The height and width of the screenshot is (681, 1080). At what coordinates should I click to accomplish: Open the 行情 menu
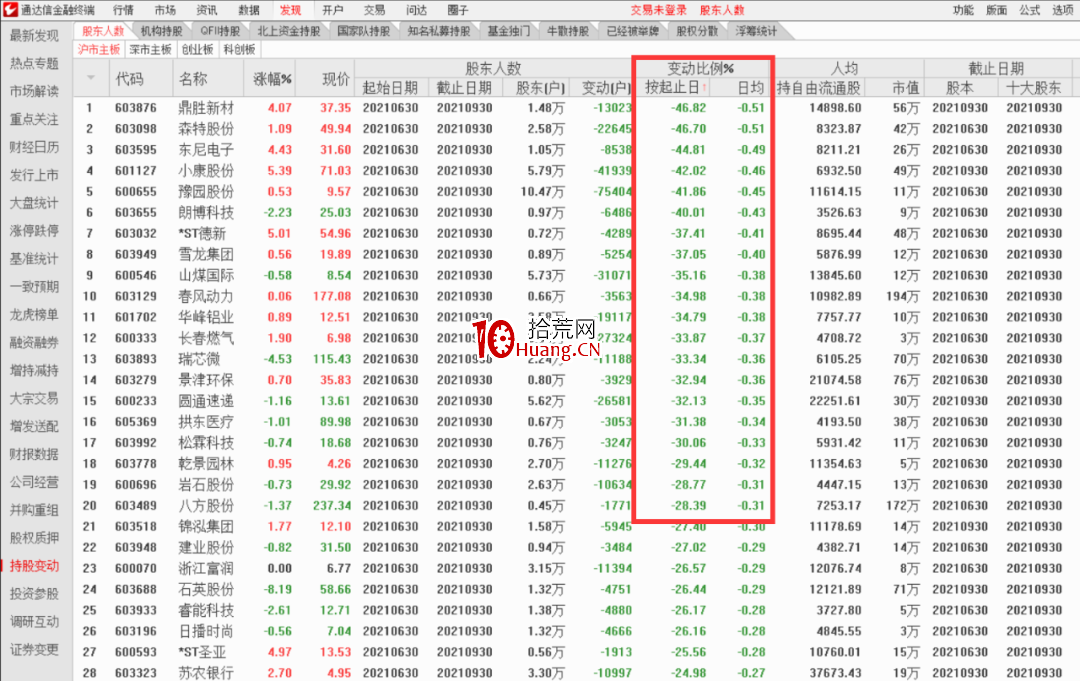[123, 10]
